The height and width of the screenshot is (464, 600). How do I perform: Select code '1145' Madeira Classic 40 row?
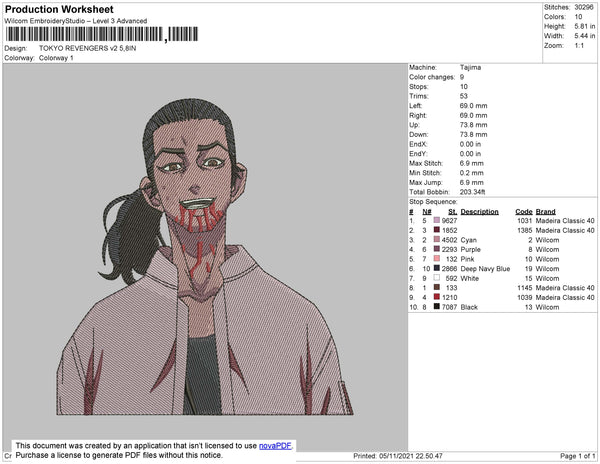(525, 288)
